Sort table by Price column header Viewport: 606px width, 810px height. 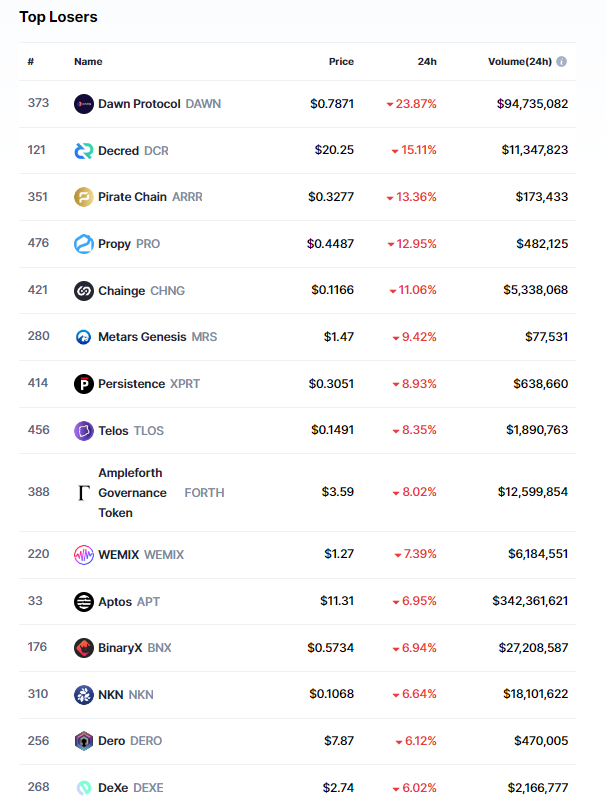point(341,62)
